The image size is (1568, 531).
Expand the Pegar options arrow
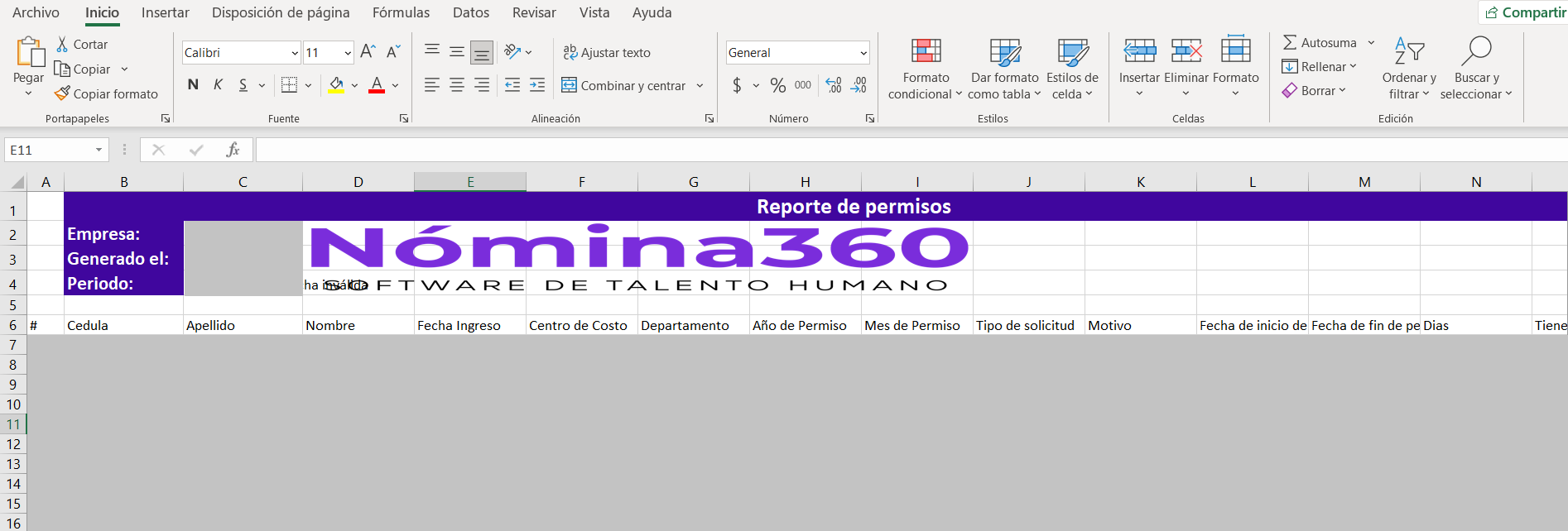pos(28,93)
